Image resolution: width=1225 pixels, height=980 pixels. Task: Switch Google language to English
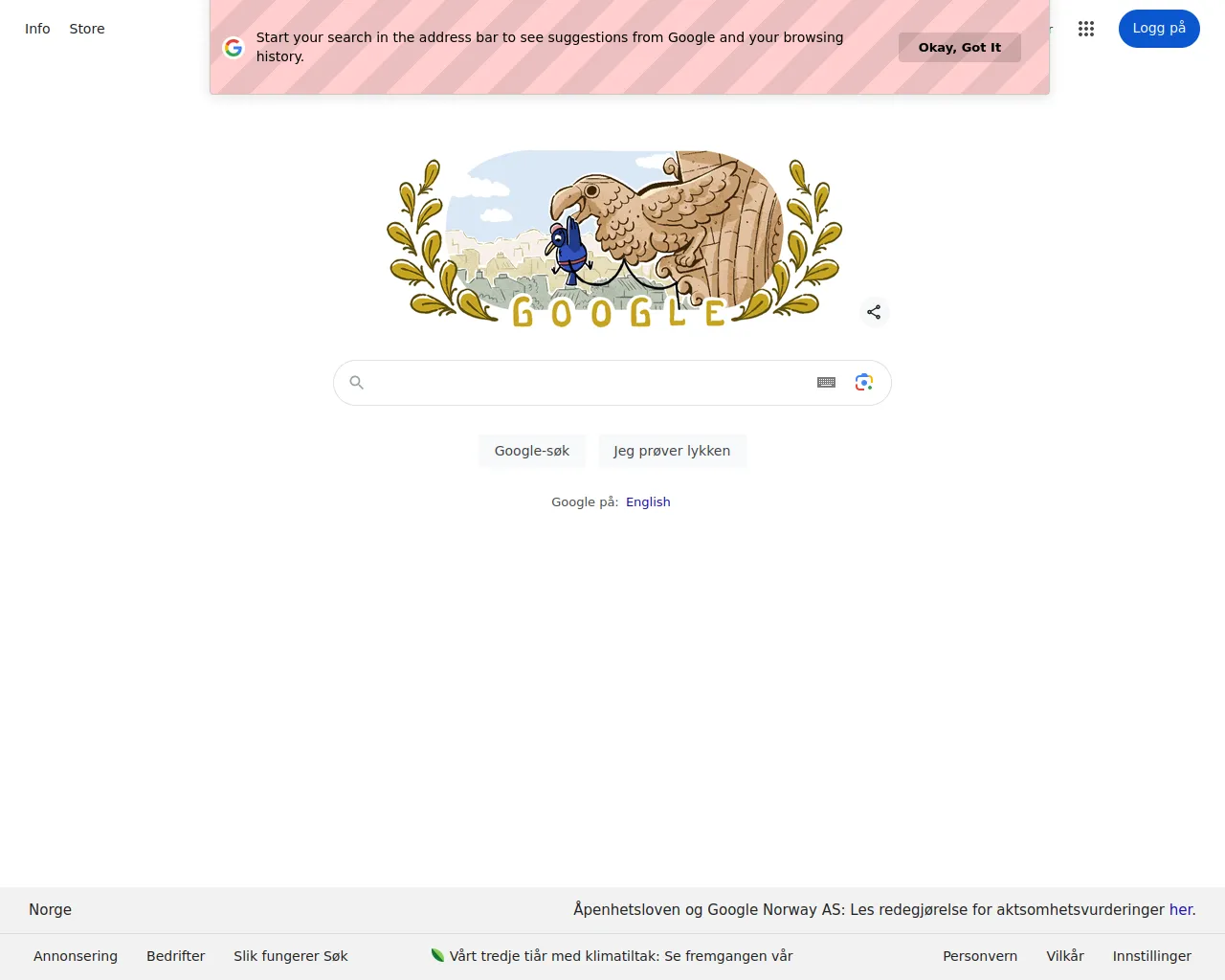648,501
